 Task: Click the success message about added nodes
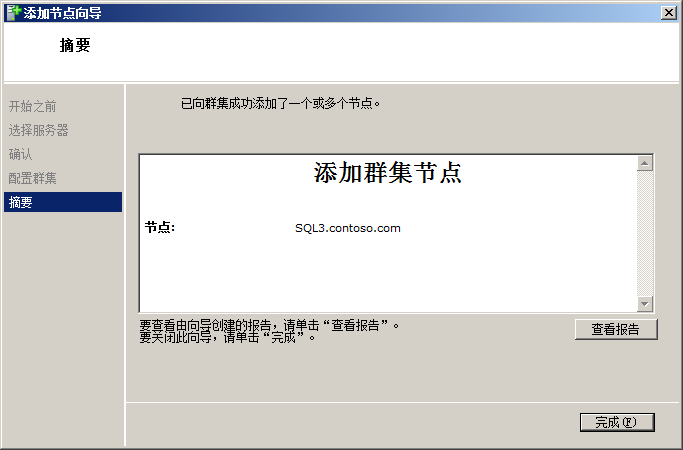tap(281, 103)
